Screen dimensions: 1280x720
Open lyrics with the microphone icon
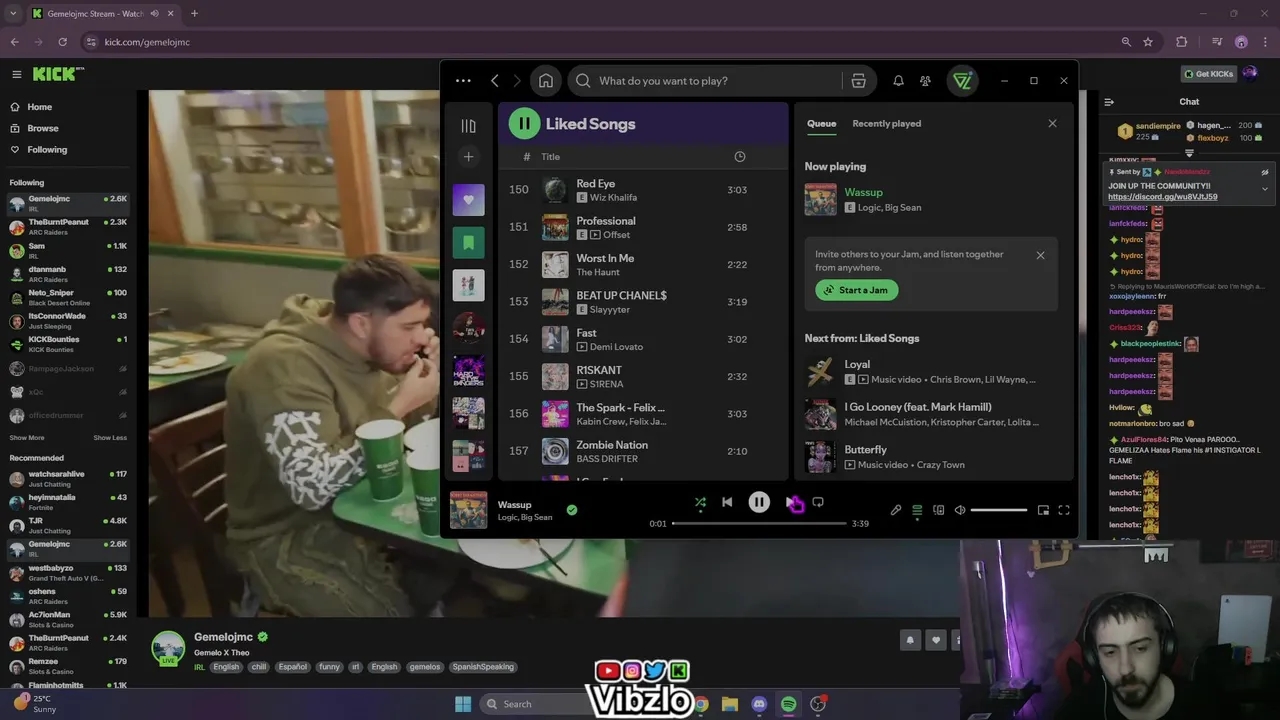(x=896, y=510)
